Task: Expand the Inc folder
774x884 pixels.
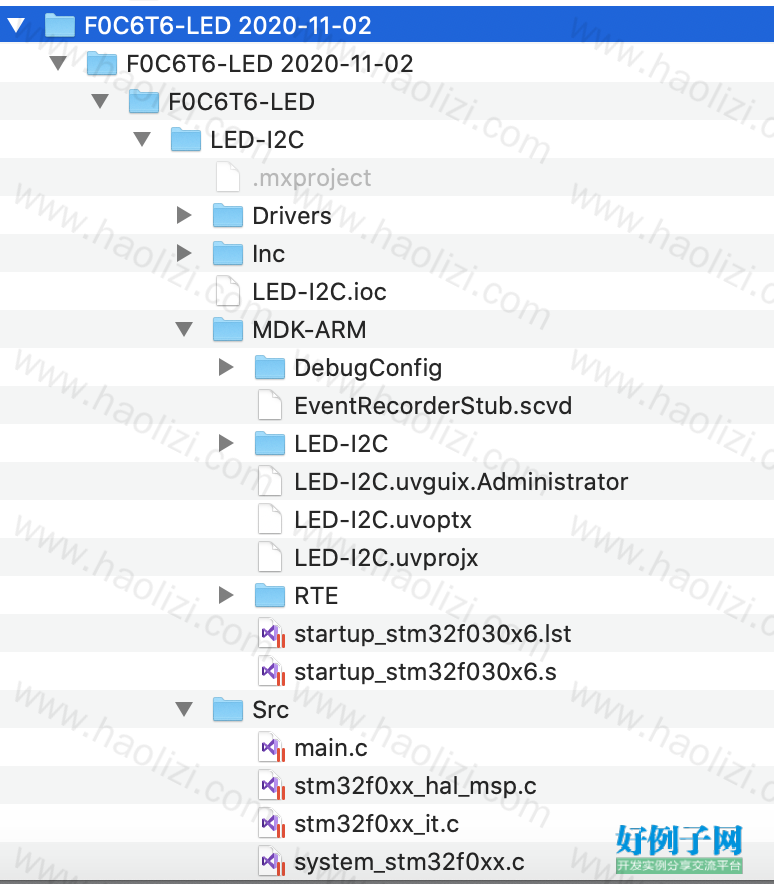Action: tap(184, 253)
